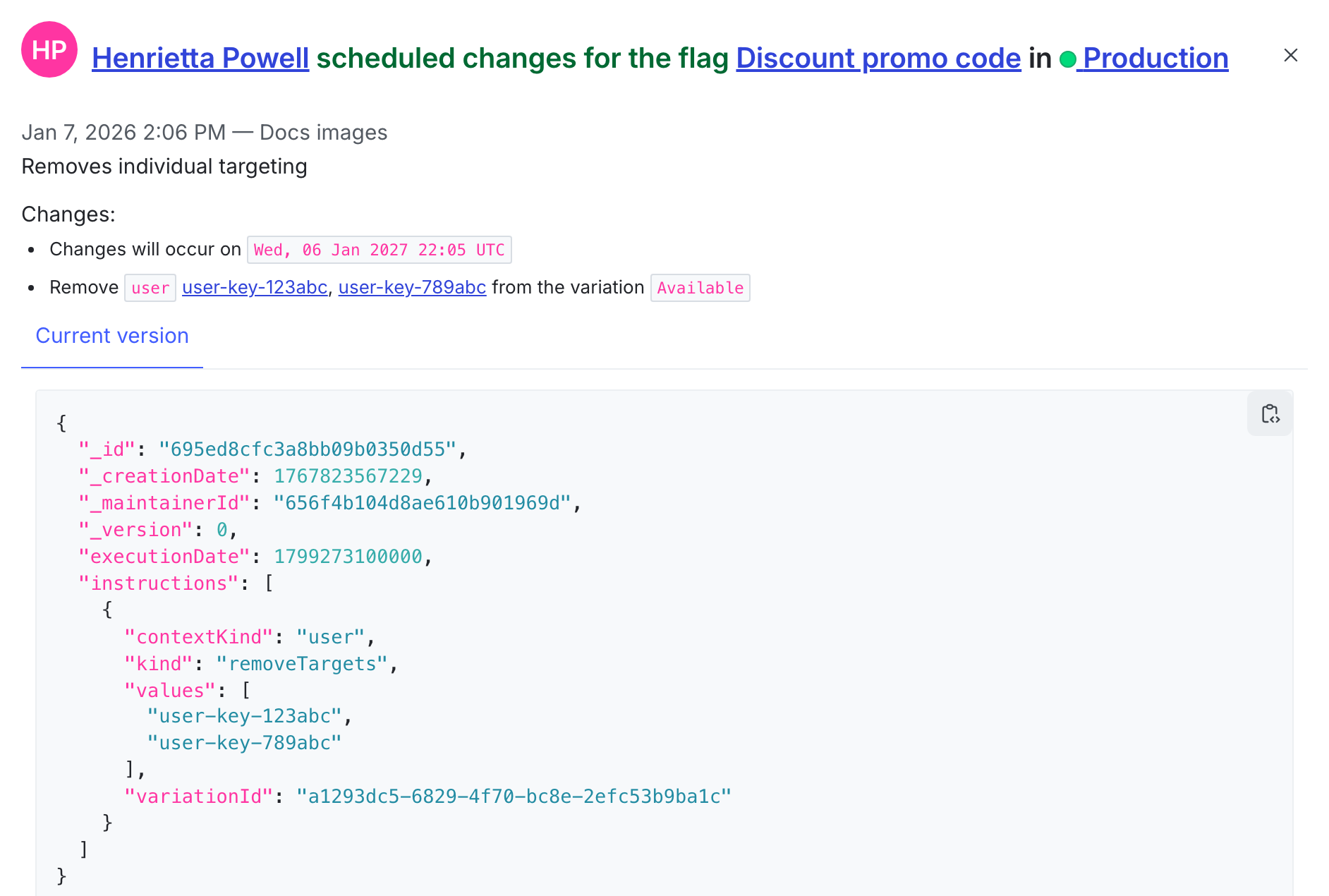Click the Removes individual targeting description
Image resolution: width=1329 pixels, height=896 pixels.
164,167
